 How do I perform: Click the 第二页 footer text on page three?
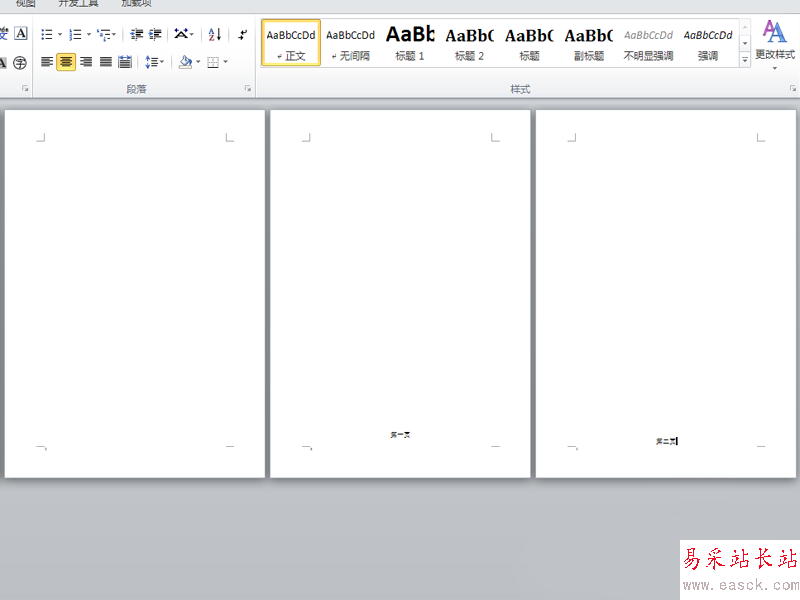(x=666, y=441)
